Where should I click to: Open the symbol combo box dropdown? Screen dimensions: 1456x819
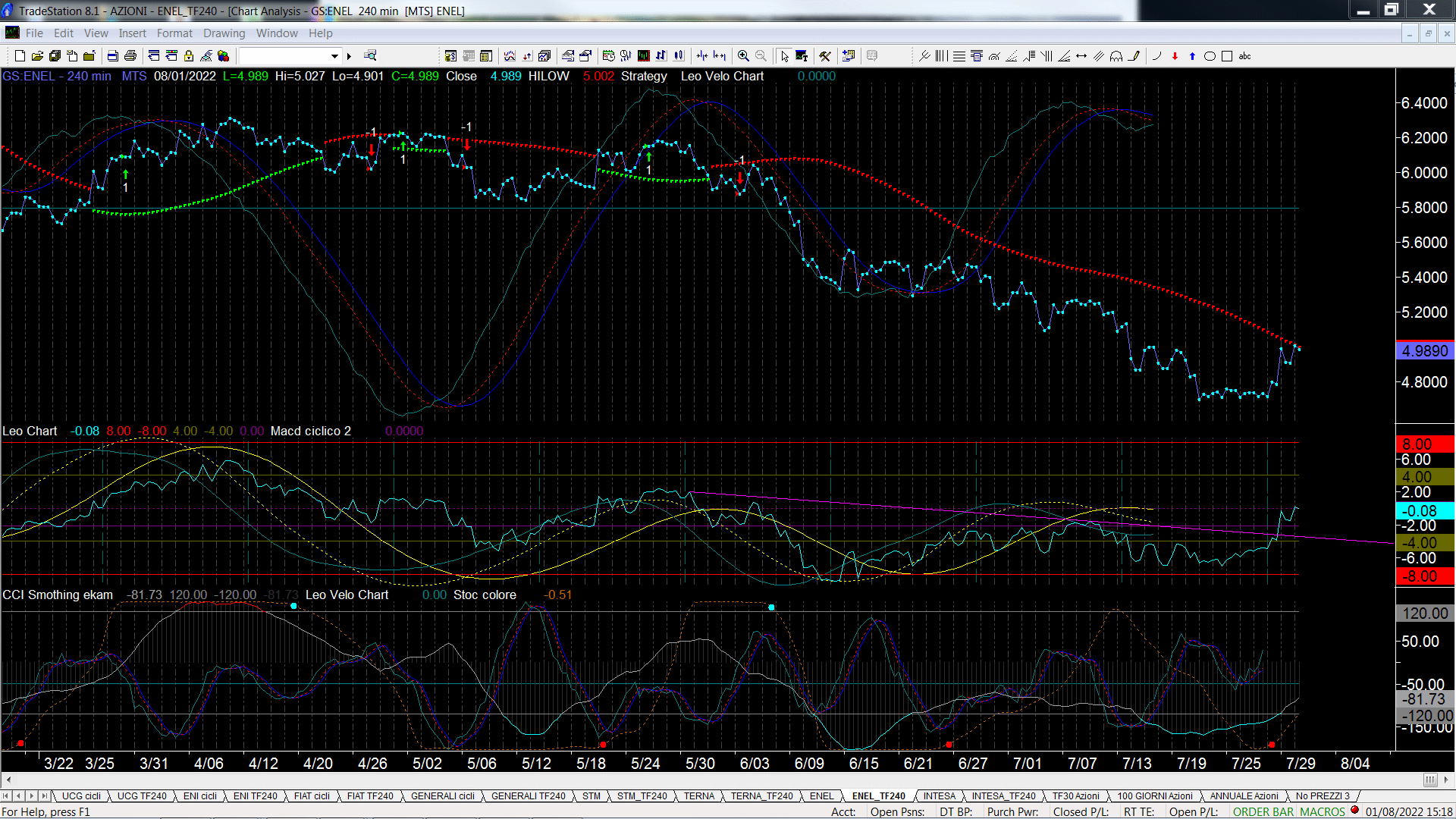334,55
